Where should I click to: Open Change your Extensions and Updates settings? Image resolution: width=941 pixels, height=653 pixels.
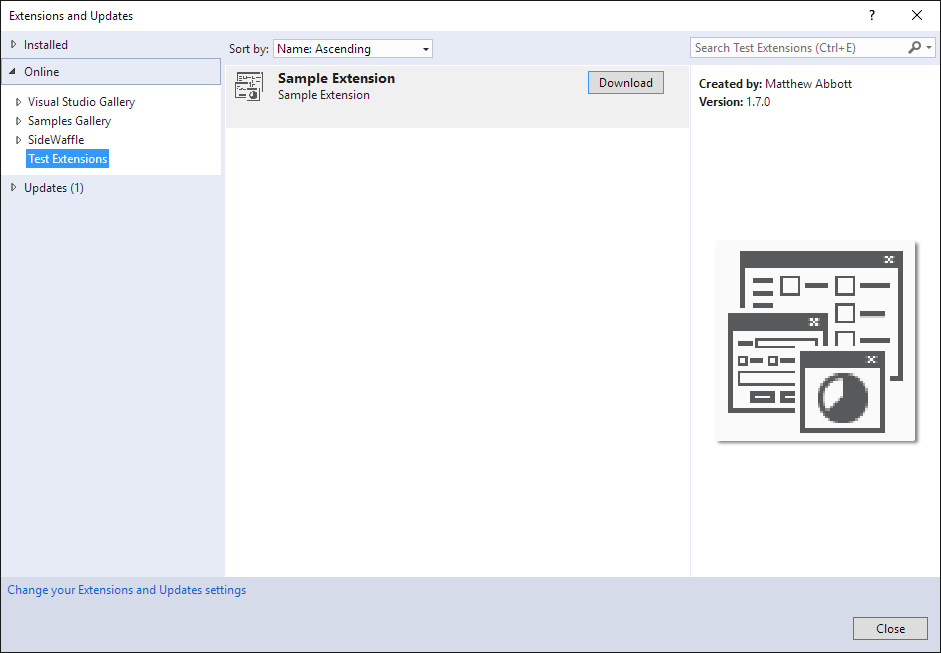[x=127, y=590]
